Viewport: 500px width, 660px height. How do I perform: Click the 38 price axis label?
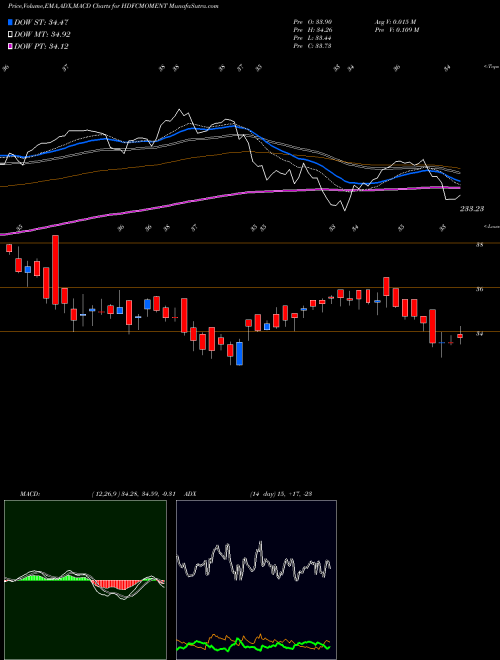[x=479, y=245]
